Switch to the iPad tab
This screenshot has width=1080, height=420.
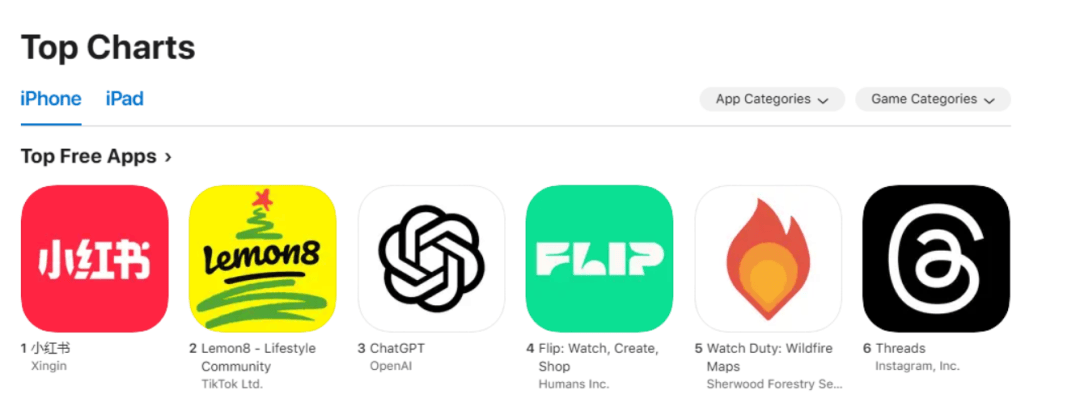tap(125, 99)
